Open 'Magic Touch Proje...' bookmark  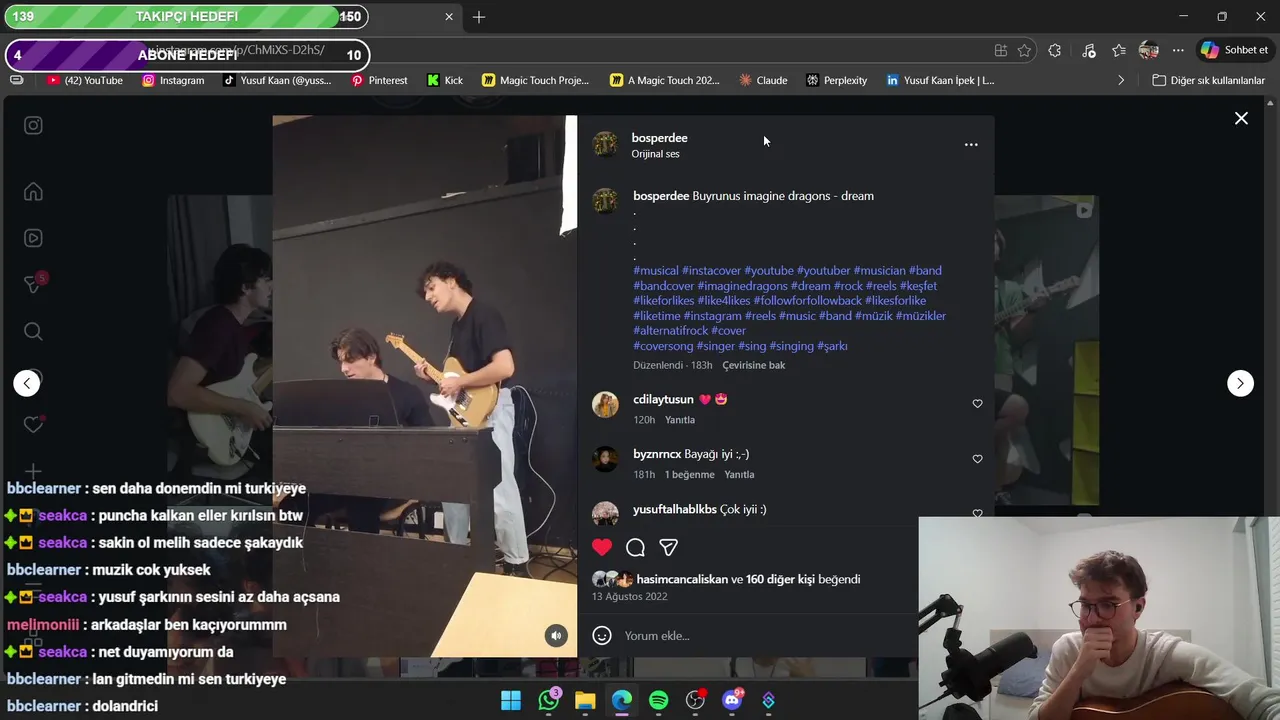point(536,80)
